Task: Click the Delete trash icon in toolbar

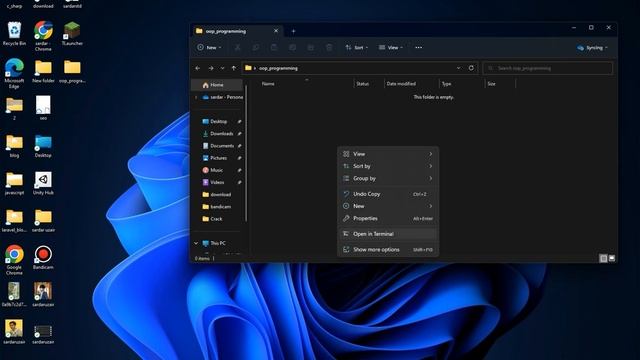Action: [x=329, y=48]
